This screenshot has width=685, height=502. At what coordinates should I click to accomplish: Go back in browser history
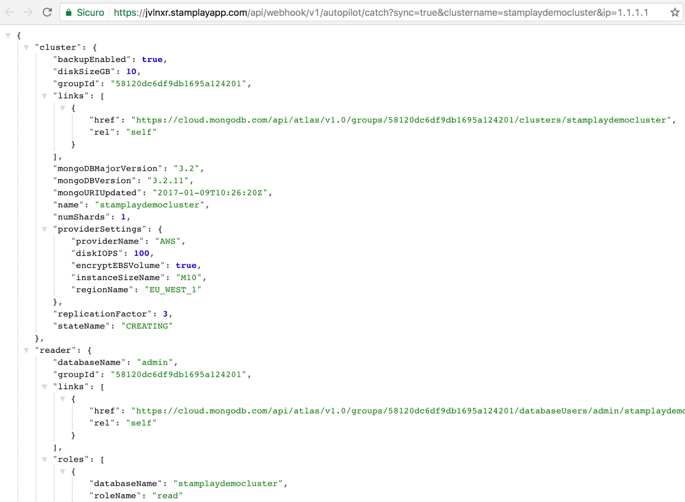pos(10,12)
